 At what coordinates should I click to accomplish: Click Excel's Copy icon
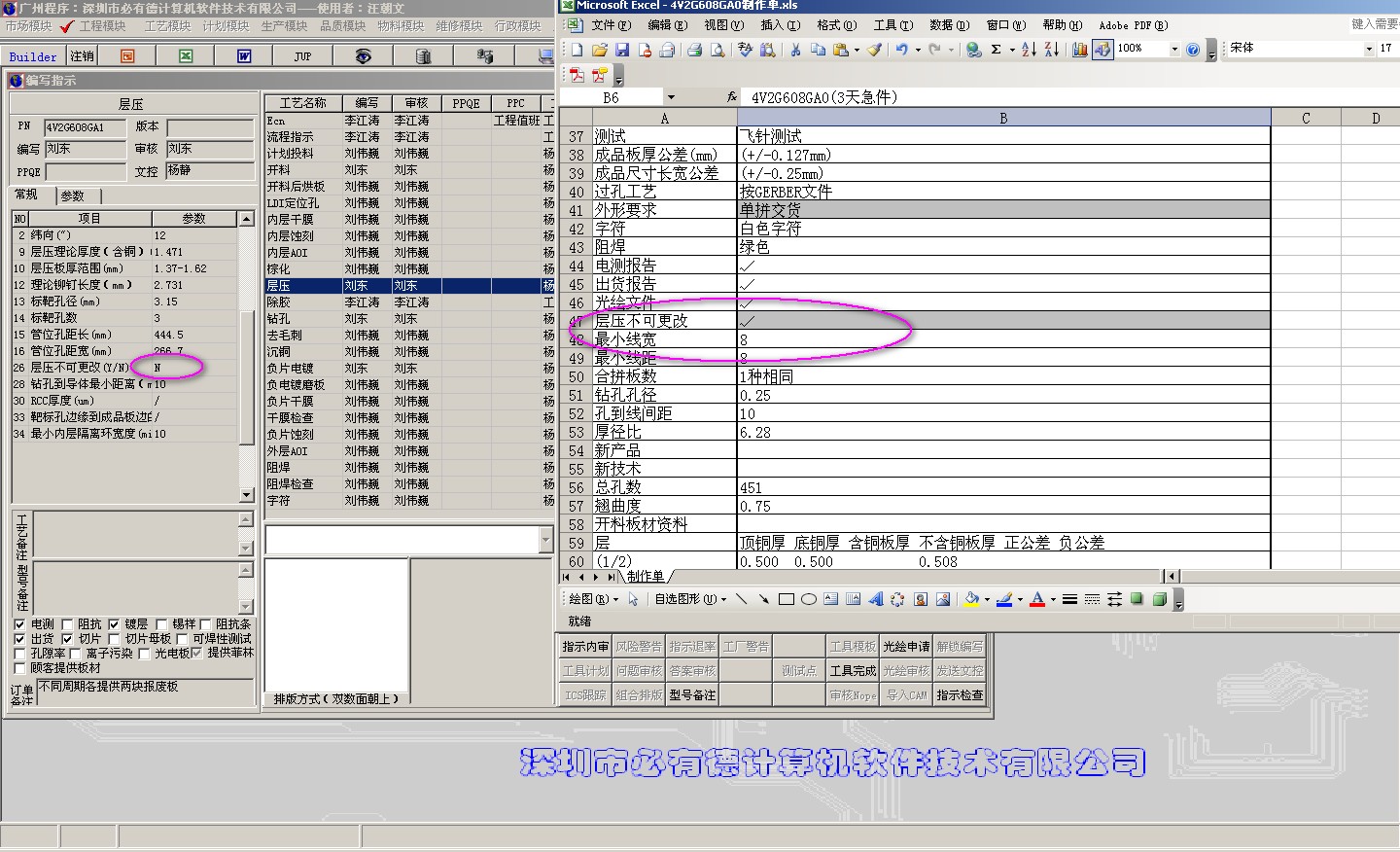(x=818, y=49)
